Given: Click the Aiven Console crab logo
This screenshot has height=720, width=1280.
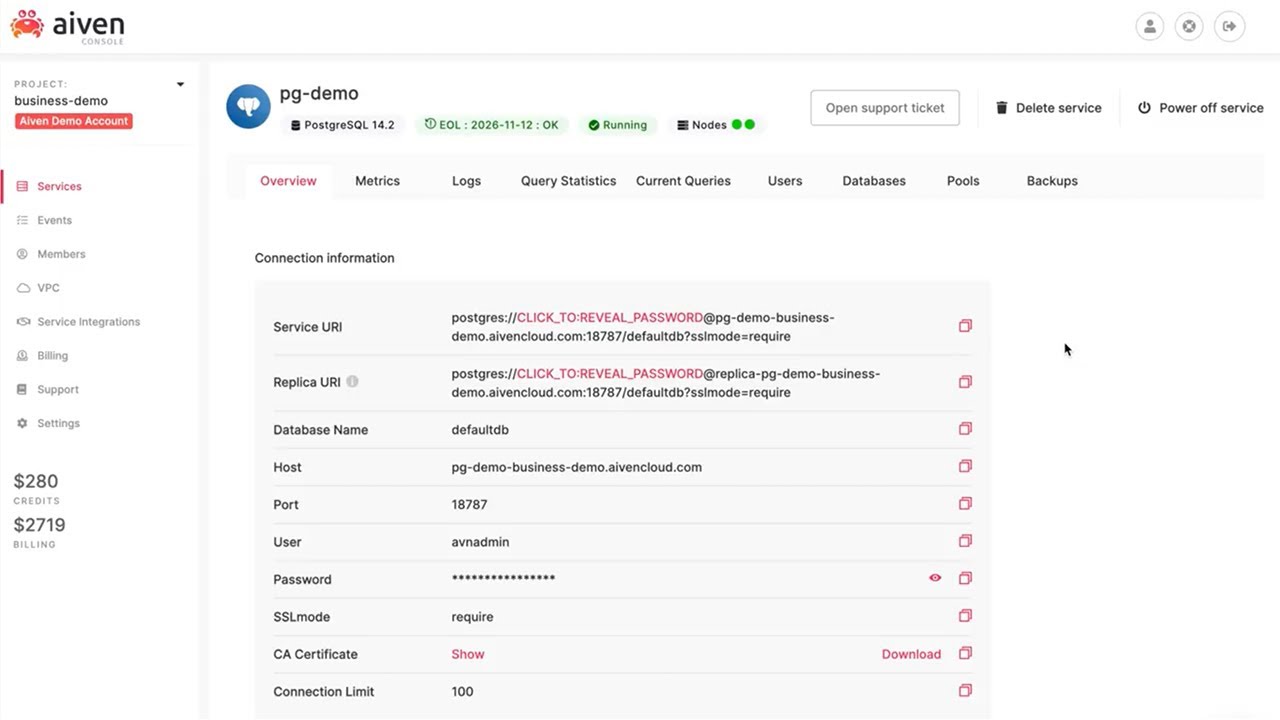Looking at the screenshot, I should 27,25.
